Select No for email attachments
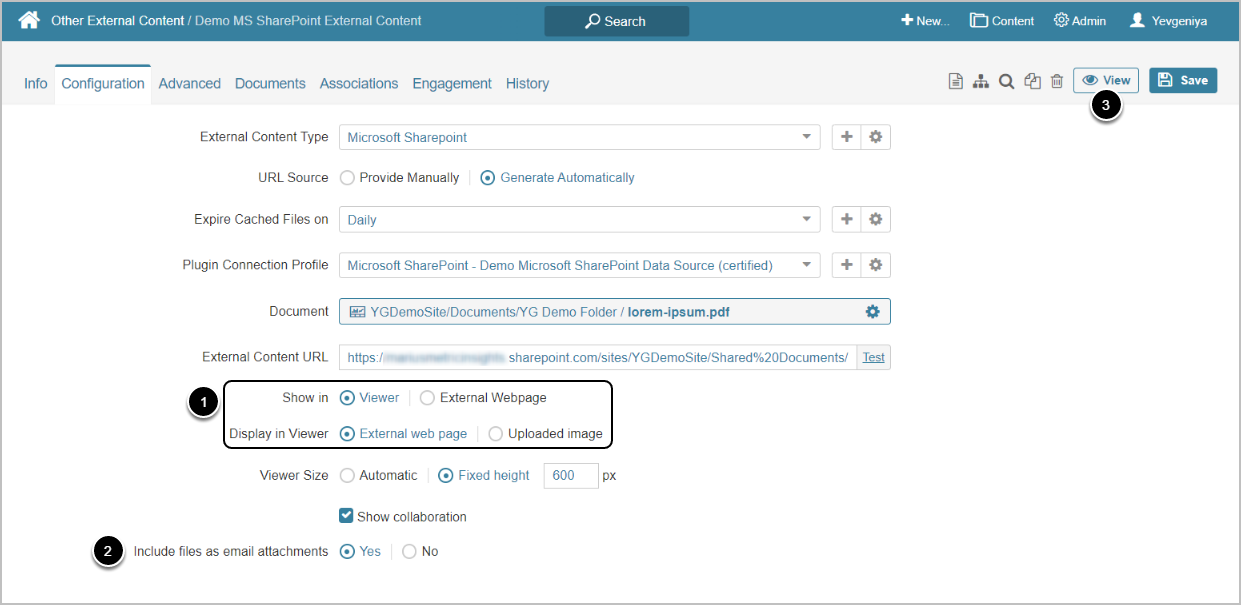This screenshot has height=605, width=1241. click(409, 552)
